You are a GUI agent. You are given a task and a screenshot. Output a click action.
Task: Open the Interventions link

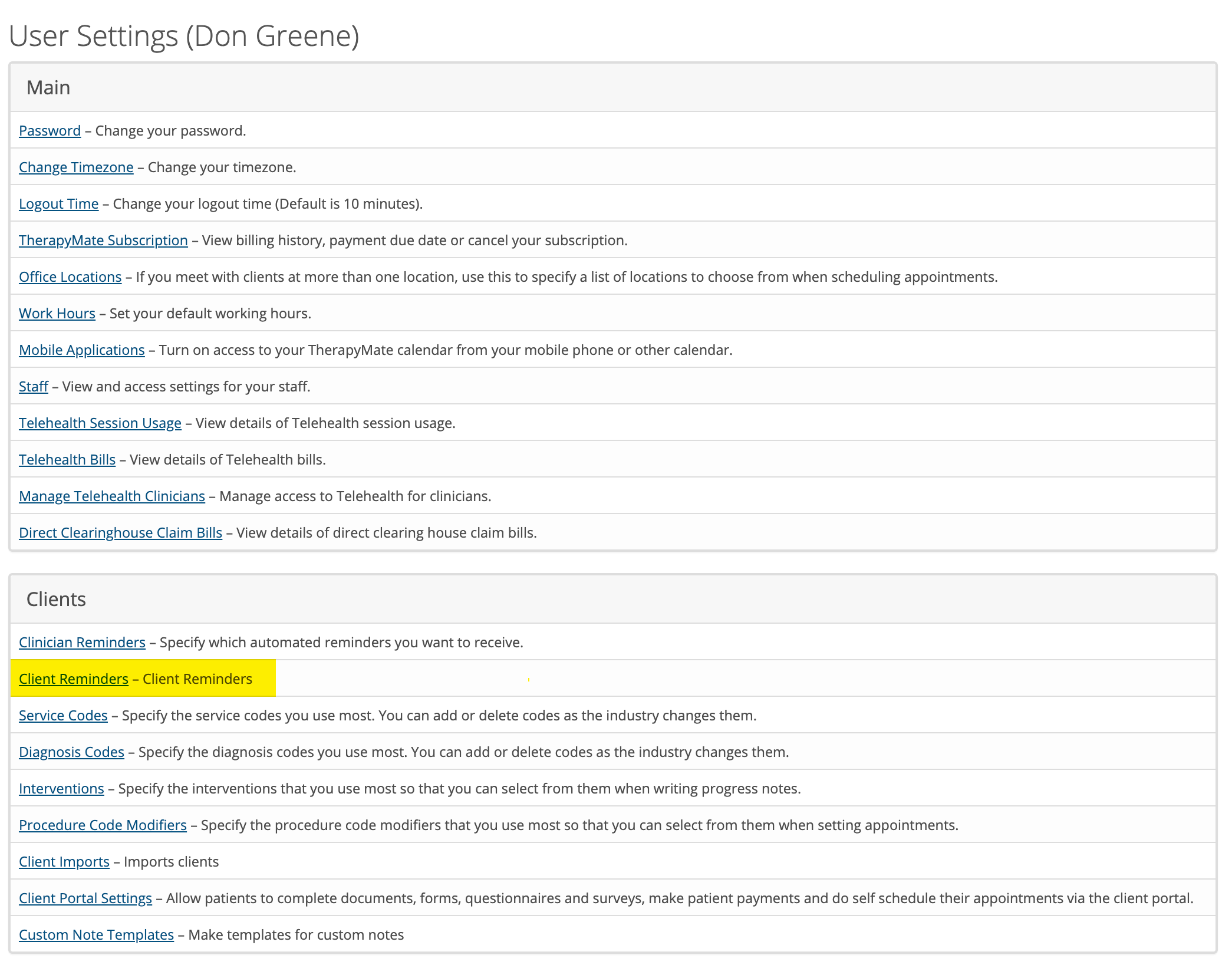[x=61, y=788]
